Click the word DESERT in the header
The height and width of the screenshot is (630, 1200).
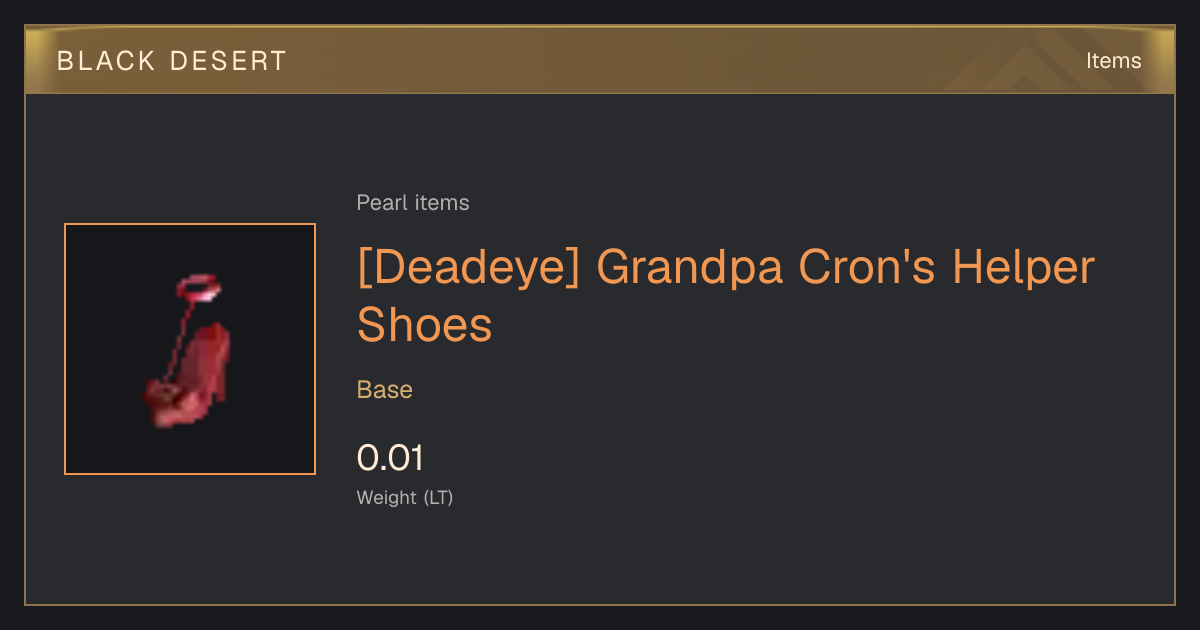point(229,61)
